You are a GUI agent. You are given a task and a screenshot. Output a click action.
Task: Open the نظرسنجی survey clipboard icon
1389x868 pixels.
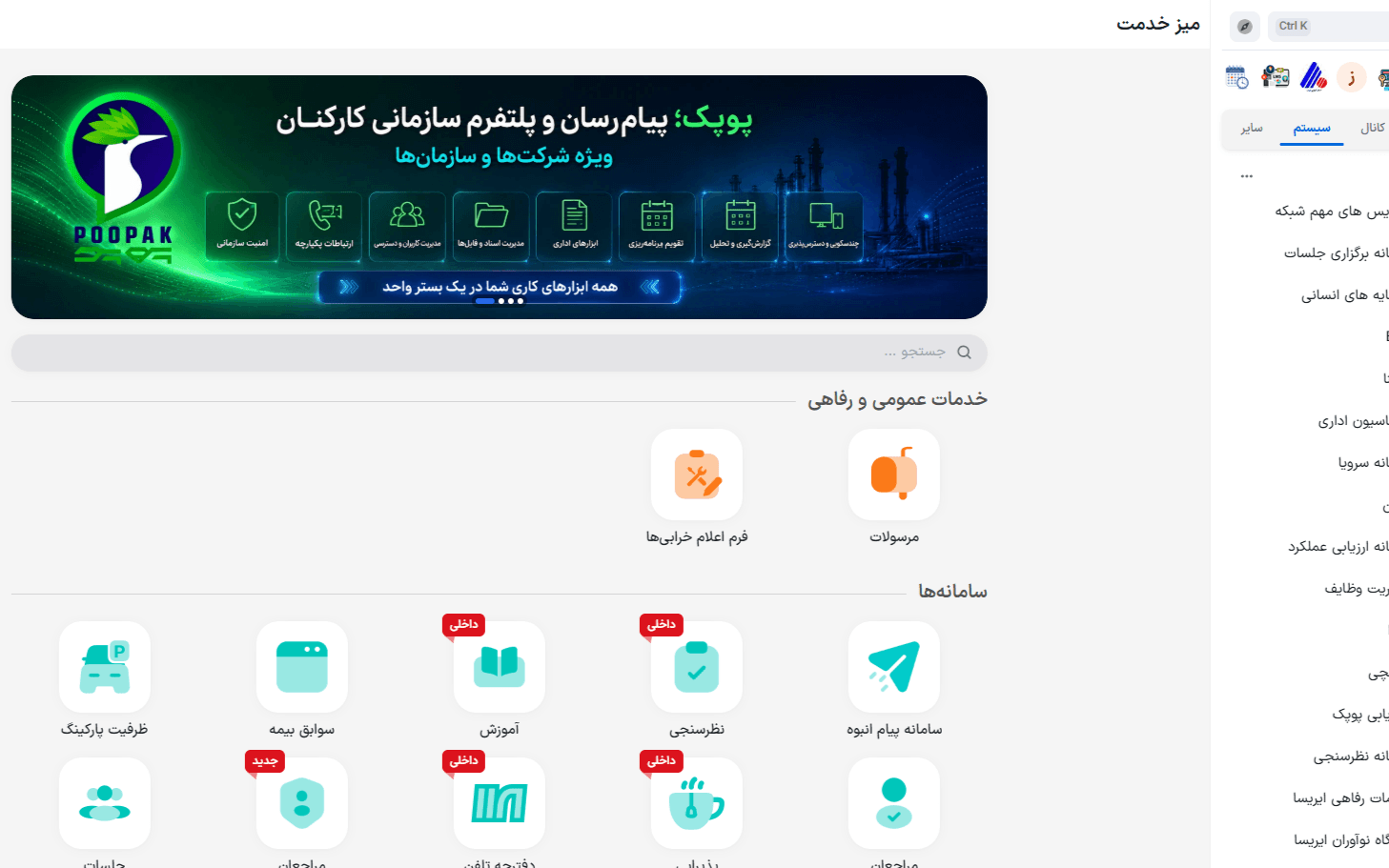coord(696,667)
